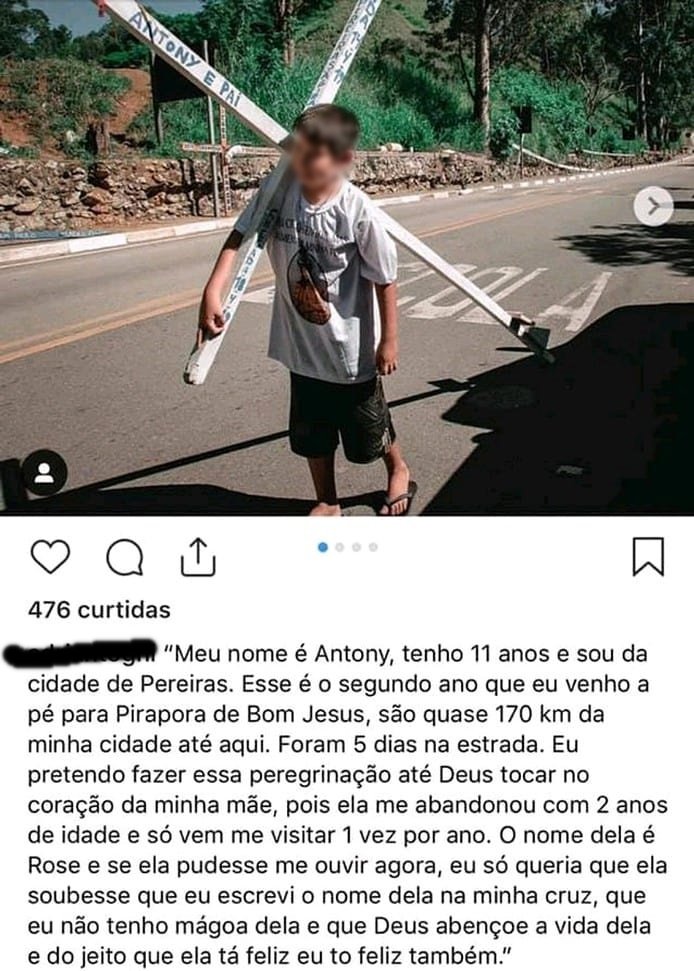Jump to the third carousel dot

click(x=356, y=547)
